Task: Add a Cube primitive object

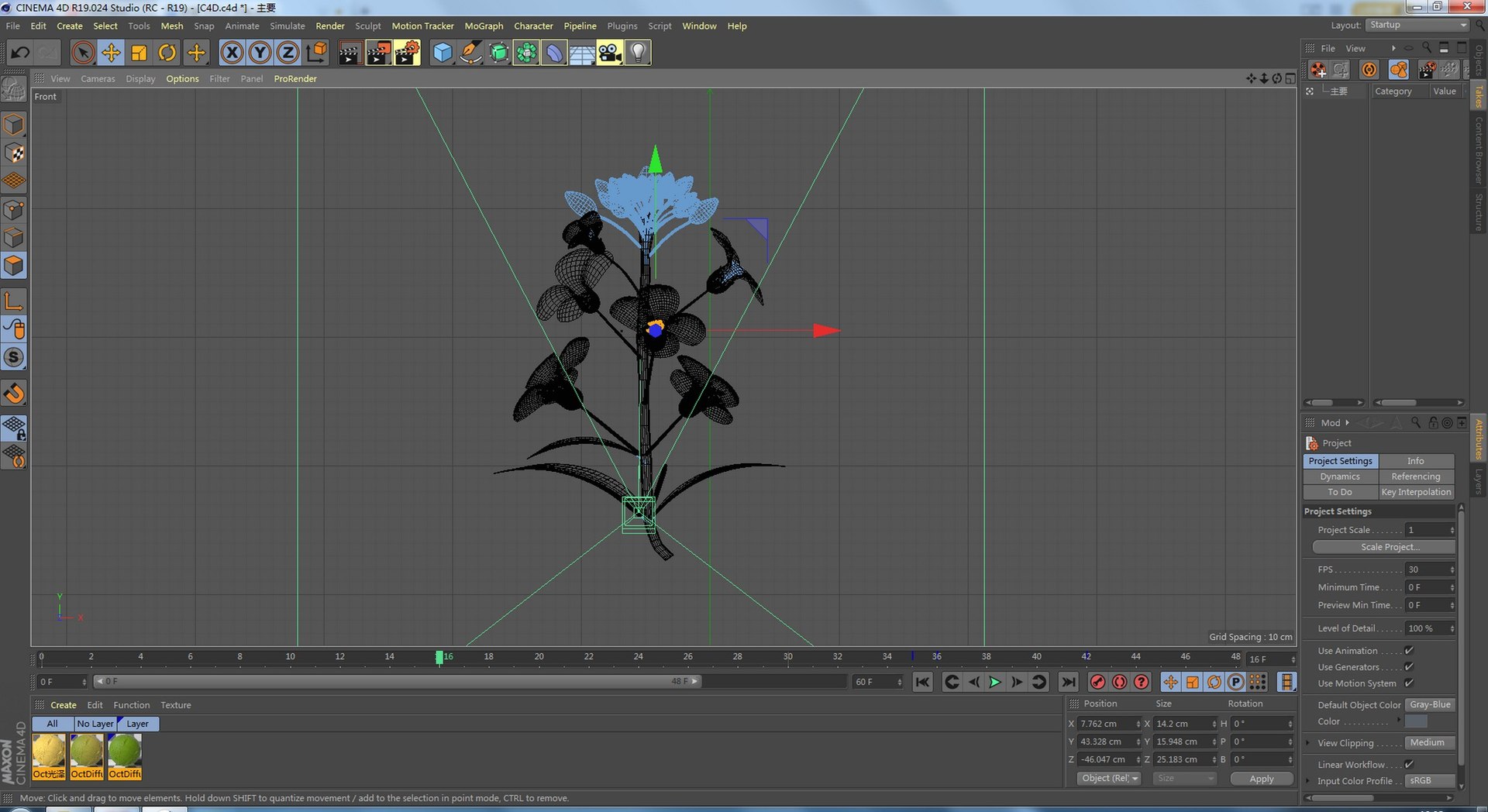Action: tap(442, 53)
